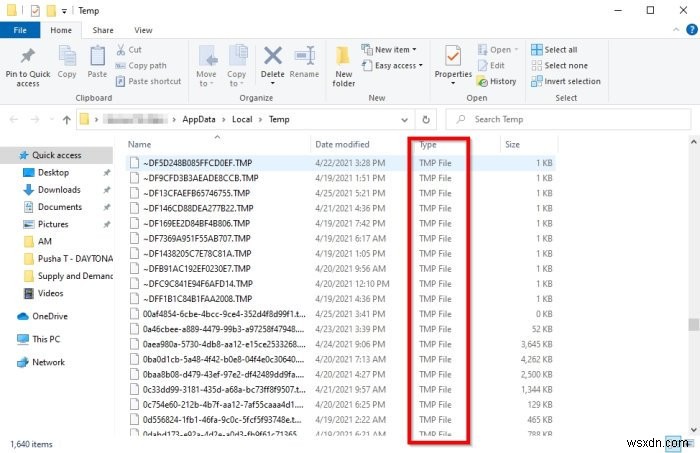Click the Edit command
The image size is (700, 453).
coord(491,66)
